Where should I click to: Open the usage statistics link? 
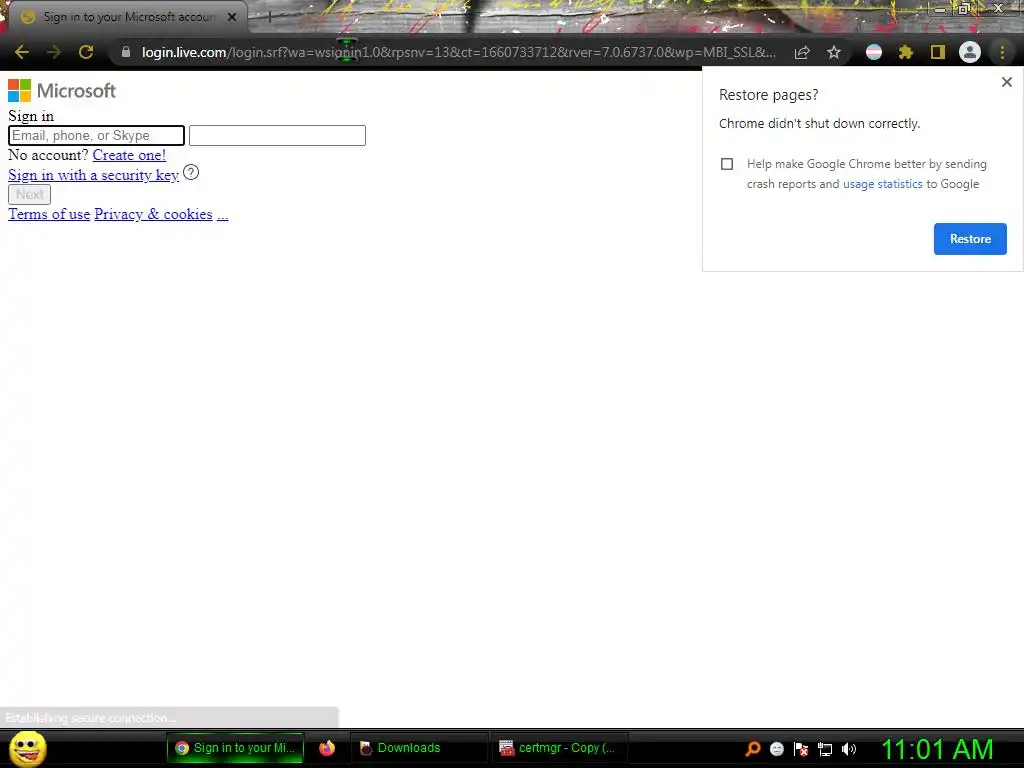tap(882, 184)
